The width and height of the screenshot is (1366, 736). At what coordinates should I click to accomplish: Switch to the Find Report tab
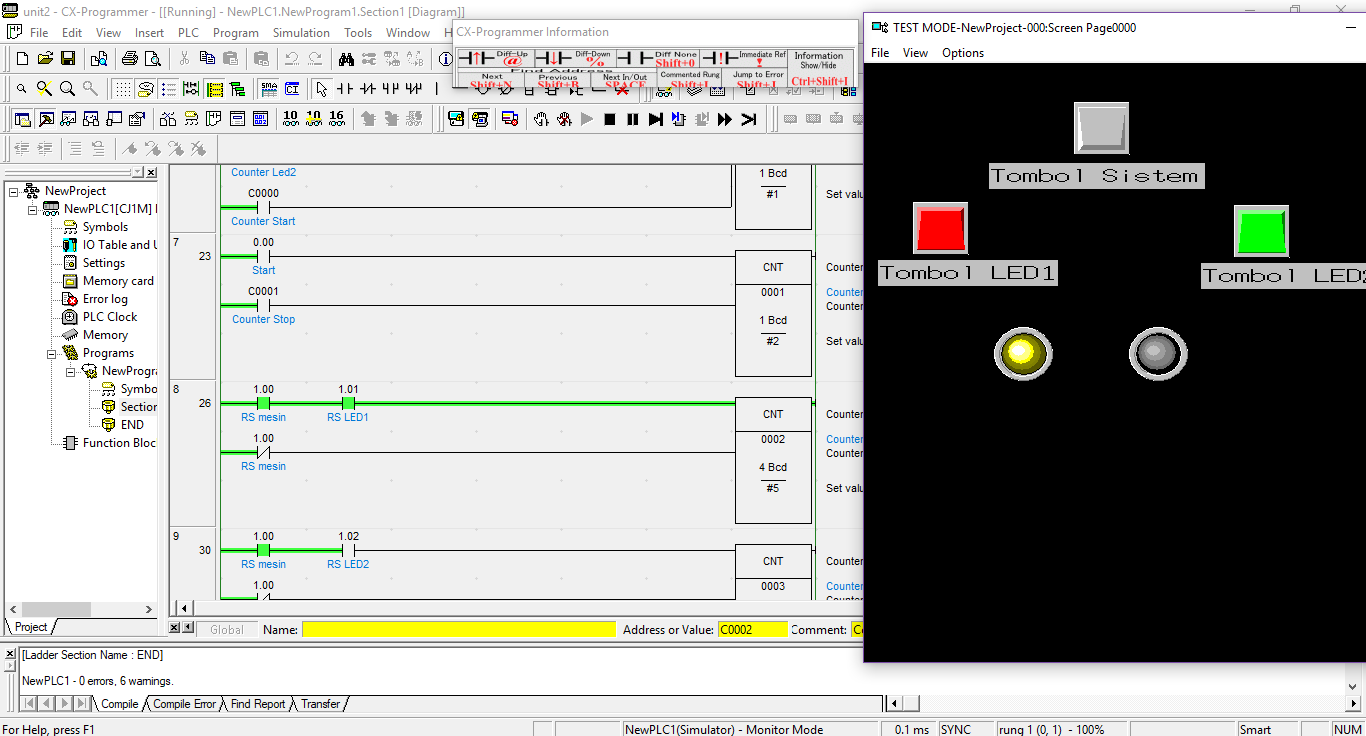point(258,704)
